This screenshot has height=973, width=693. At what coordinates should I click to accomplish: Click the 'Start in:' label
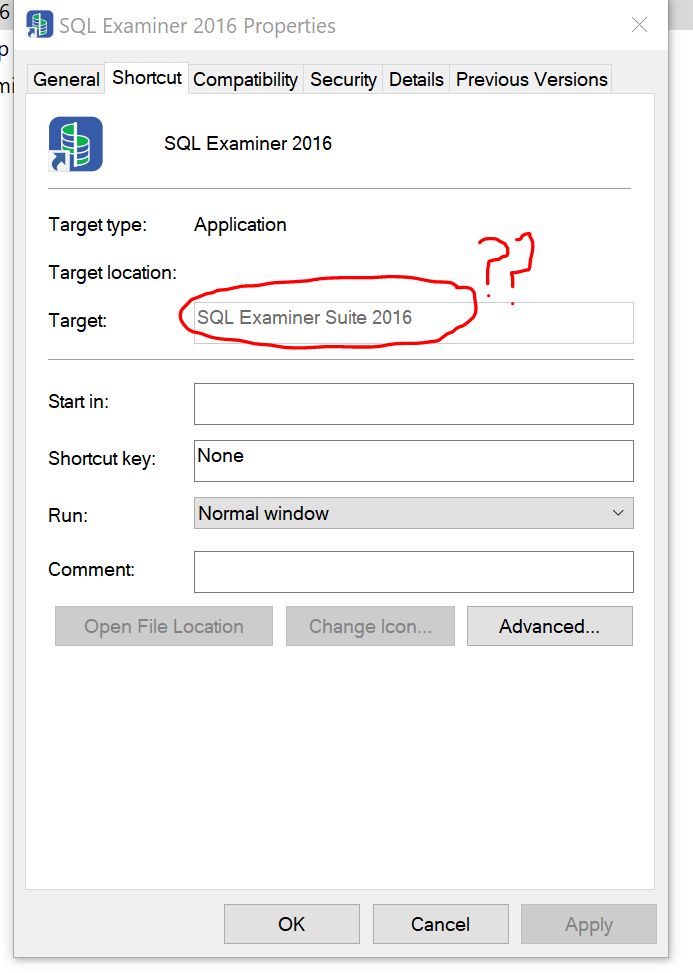click(78, 401)
